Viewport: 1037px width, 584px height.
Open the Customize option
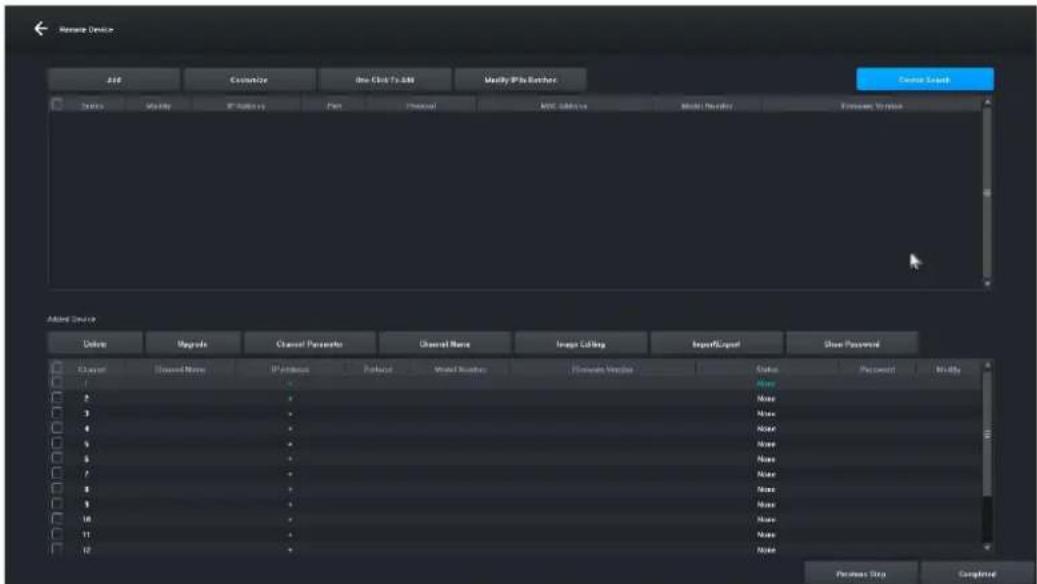point(249,80)
